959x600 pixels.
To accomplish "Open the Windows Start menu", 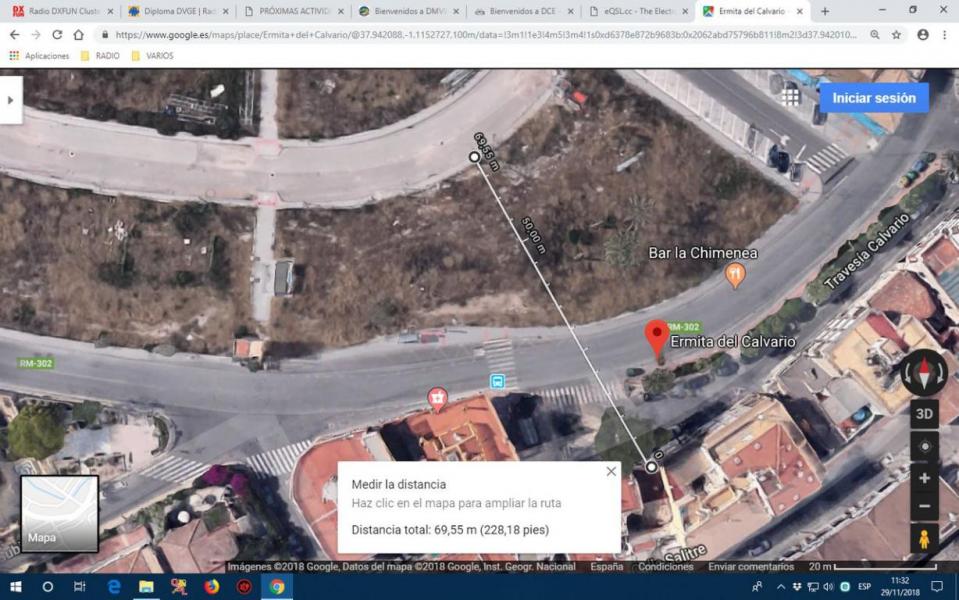I will pos(15,587).
